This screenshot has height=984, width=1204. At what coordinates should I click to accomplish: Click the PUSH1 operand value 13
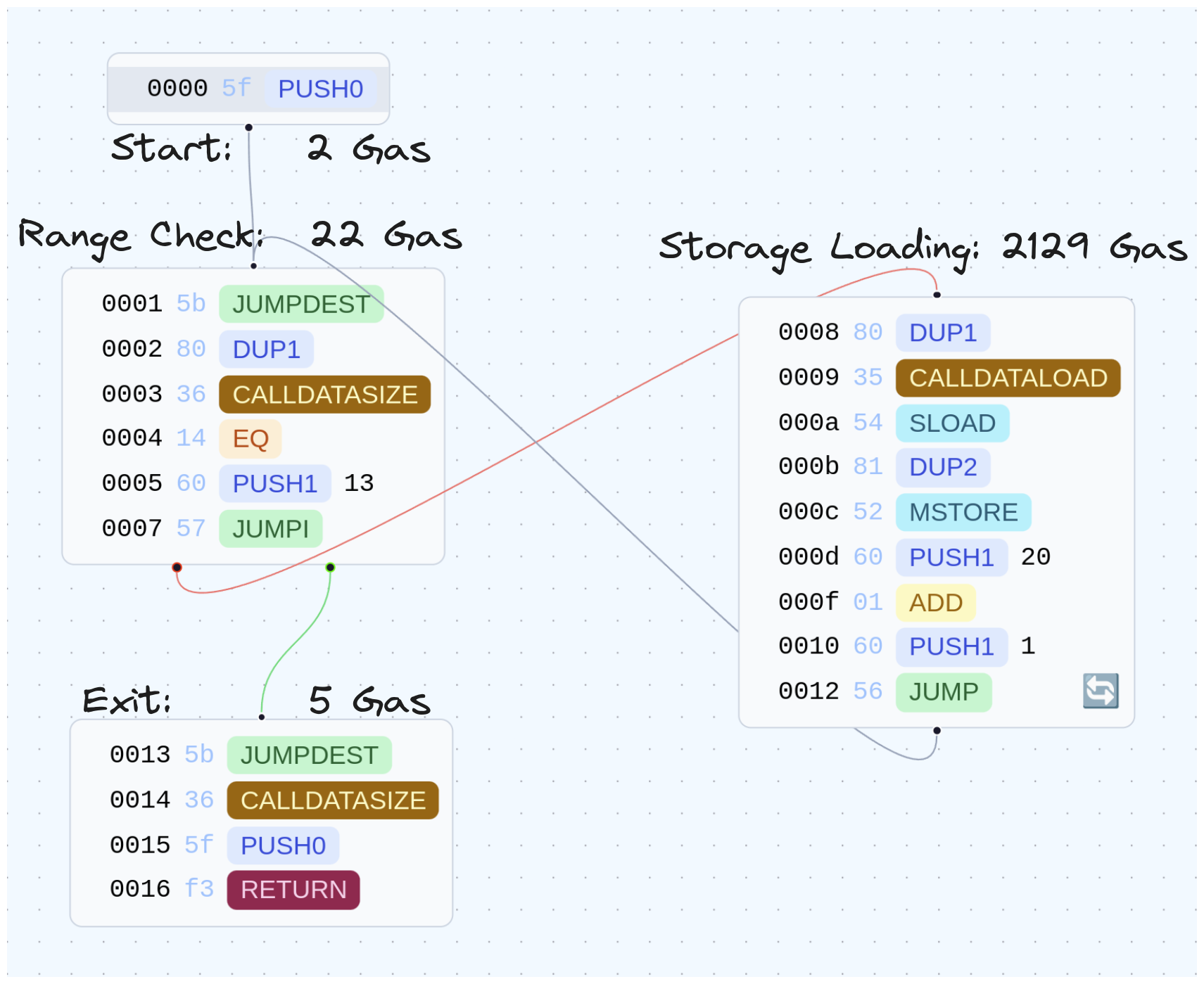pyautogui.click(x=359, y=483)
